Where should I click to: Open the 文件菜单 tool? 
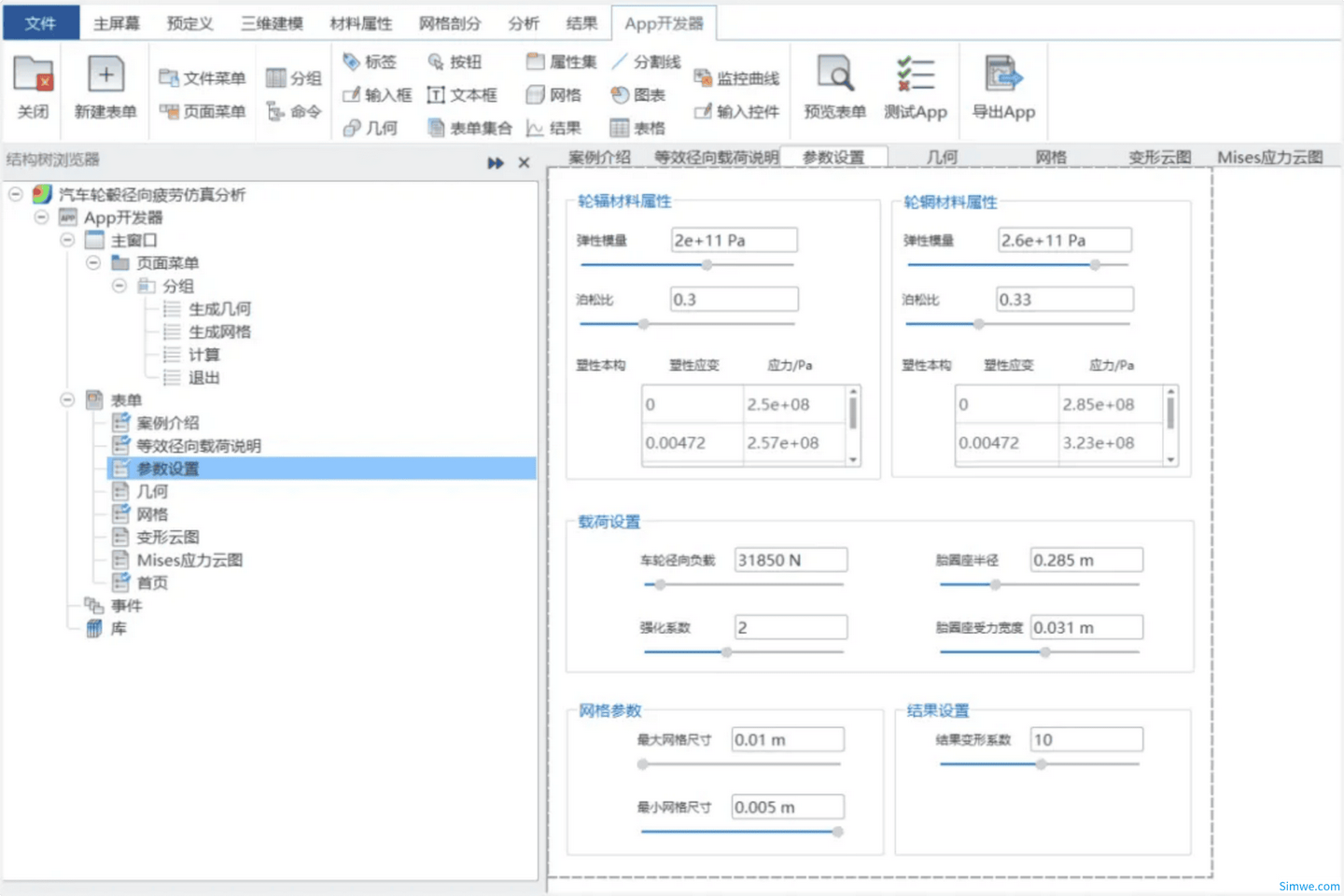202,77
